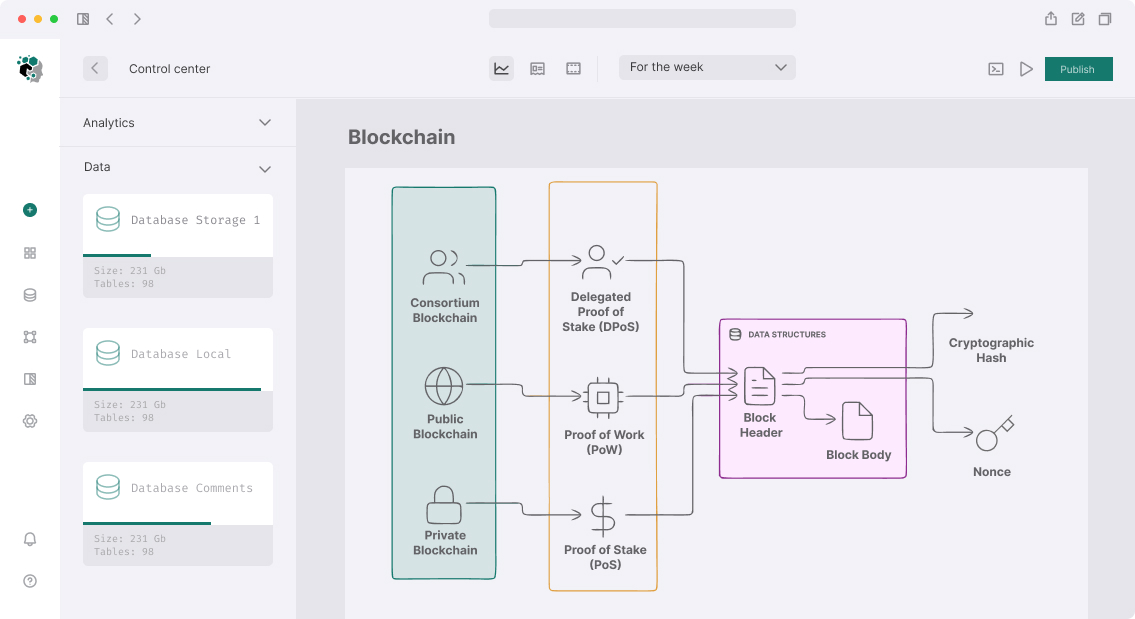This screenshot has height=619, width=1135.
Task: Open the node connections icon in sidebar
Action: point(30,337)
